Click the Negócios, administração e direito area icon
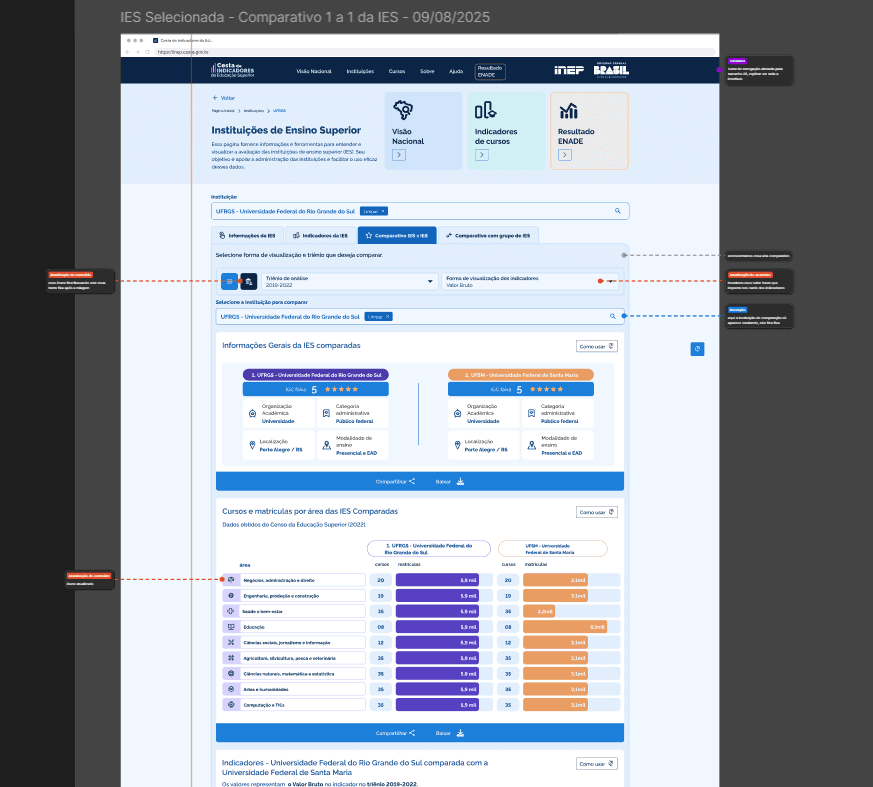Image resolution: width=873 pixels, height=787 pixels. click(x=231, y=580)
